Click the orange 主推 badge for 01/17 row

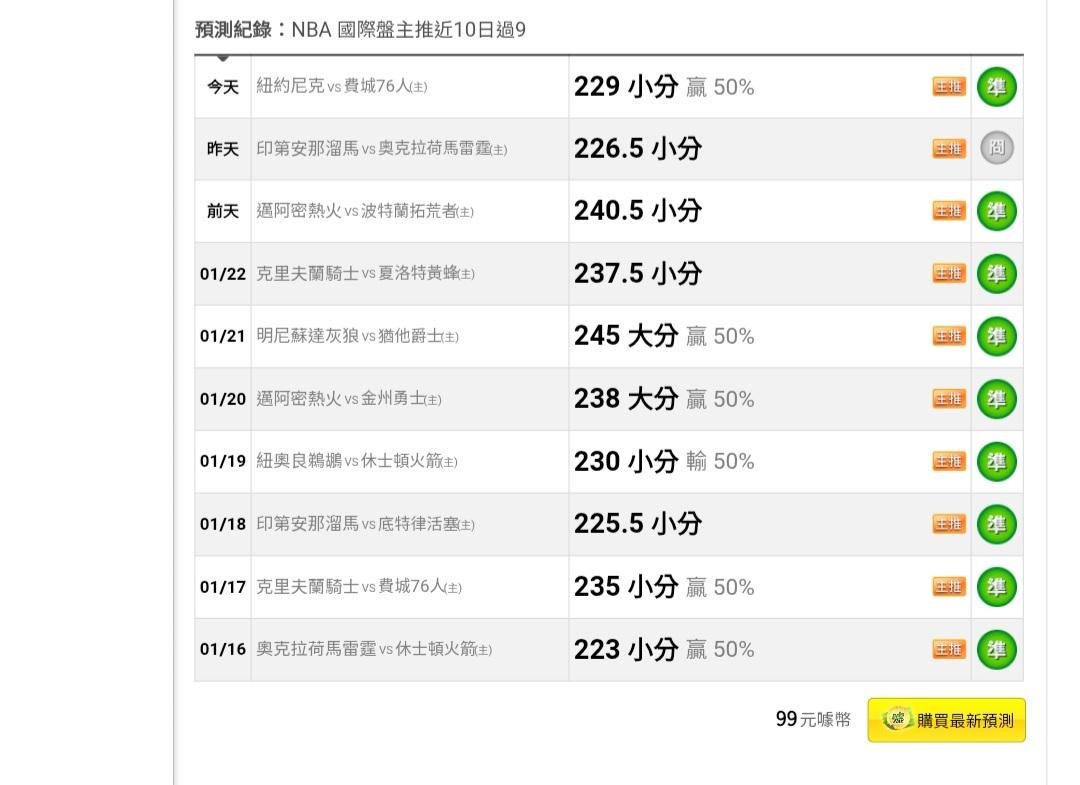949,587
